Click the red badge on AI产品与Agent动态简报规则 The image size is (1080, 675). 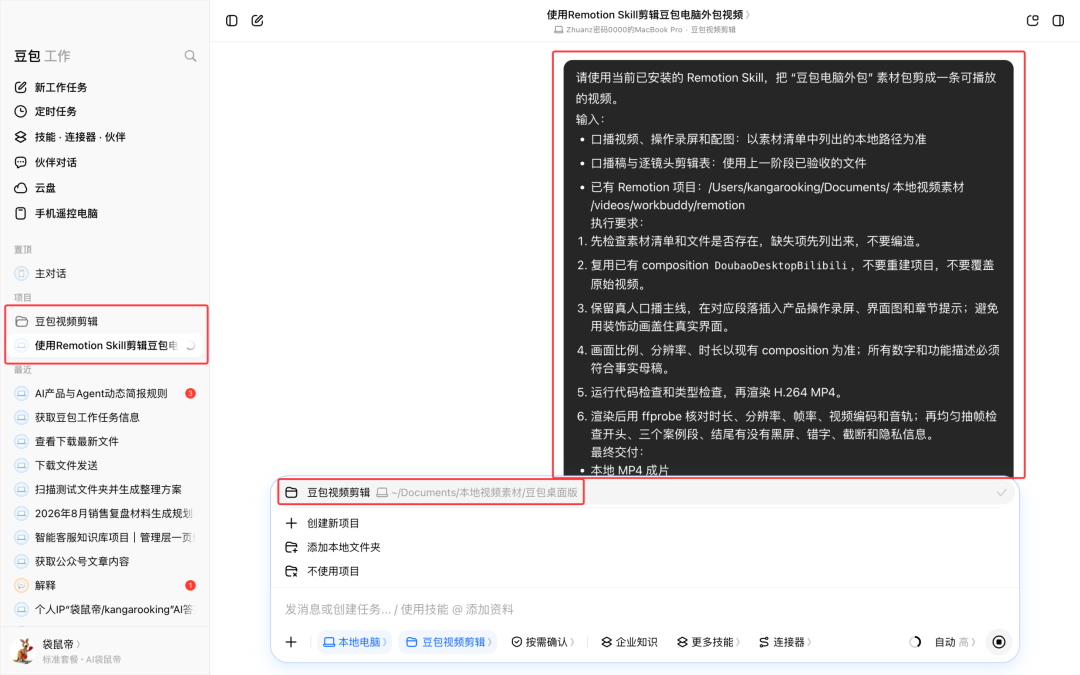(x=191, y=393)
